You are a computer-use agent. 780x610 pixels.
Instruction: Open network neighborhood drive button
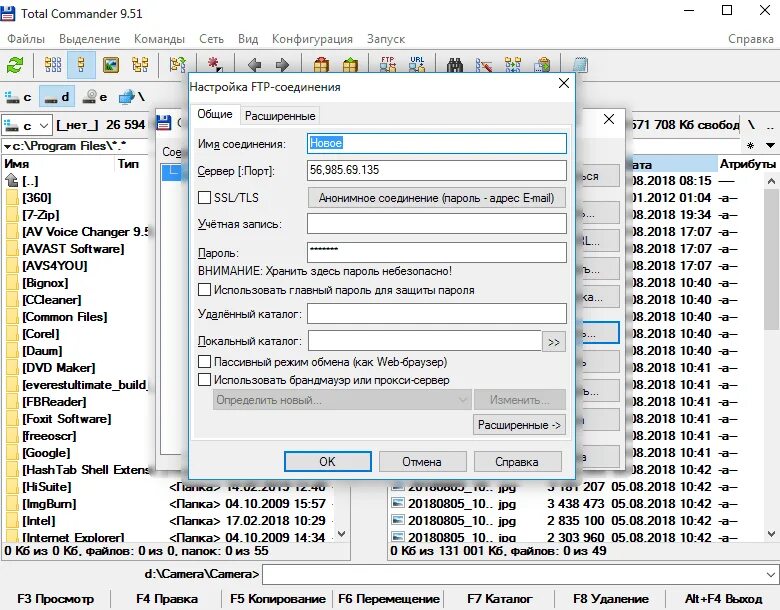[131, 97]
